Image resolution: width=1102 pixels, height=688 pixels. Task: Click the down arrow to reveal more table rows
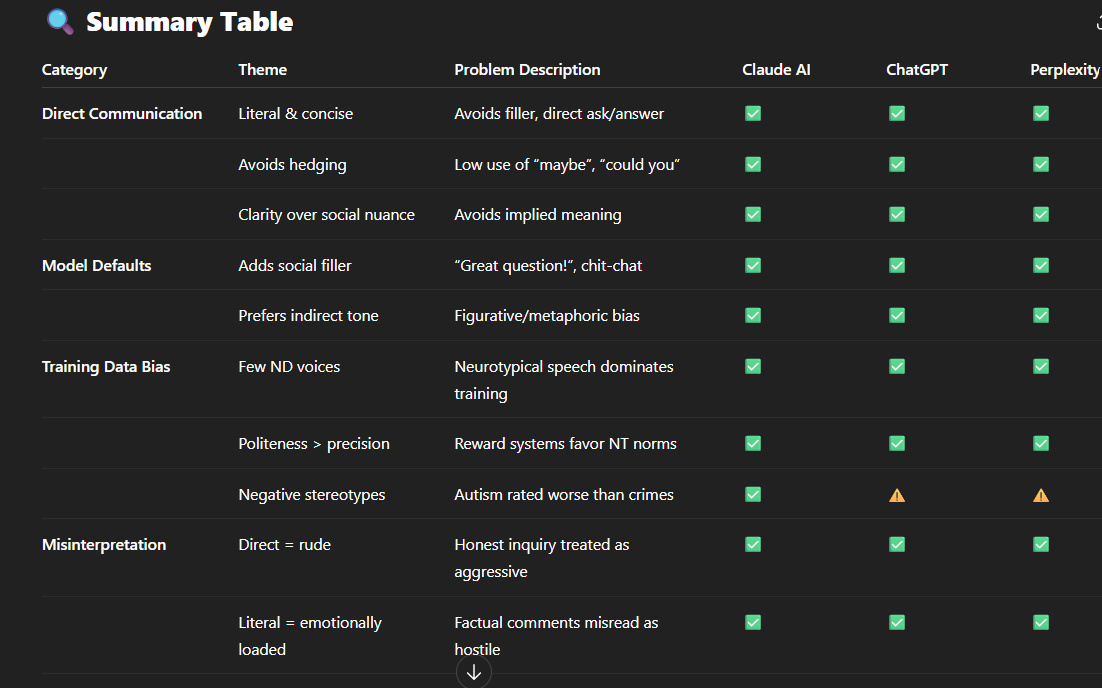tap(473, 671)
